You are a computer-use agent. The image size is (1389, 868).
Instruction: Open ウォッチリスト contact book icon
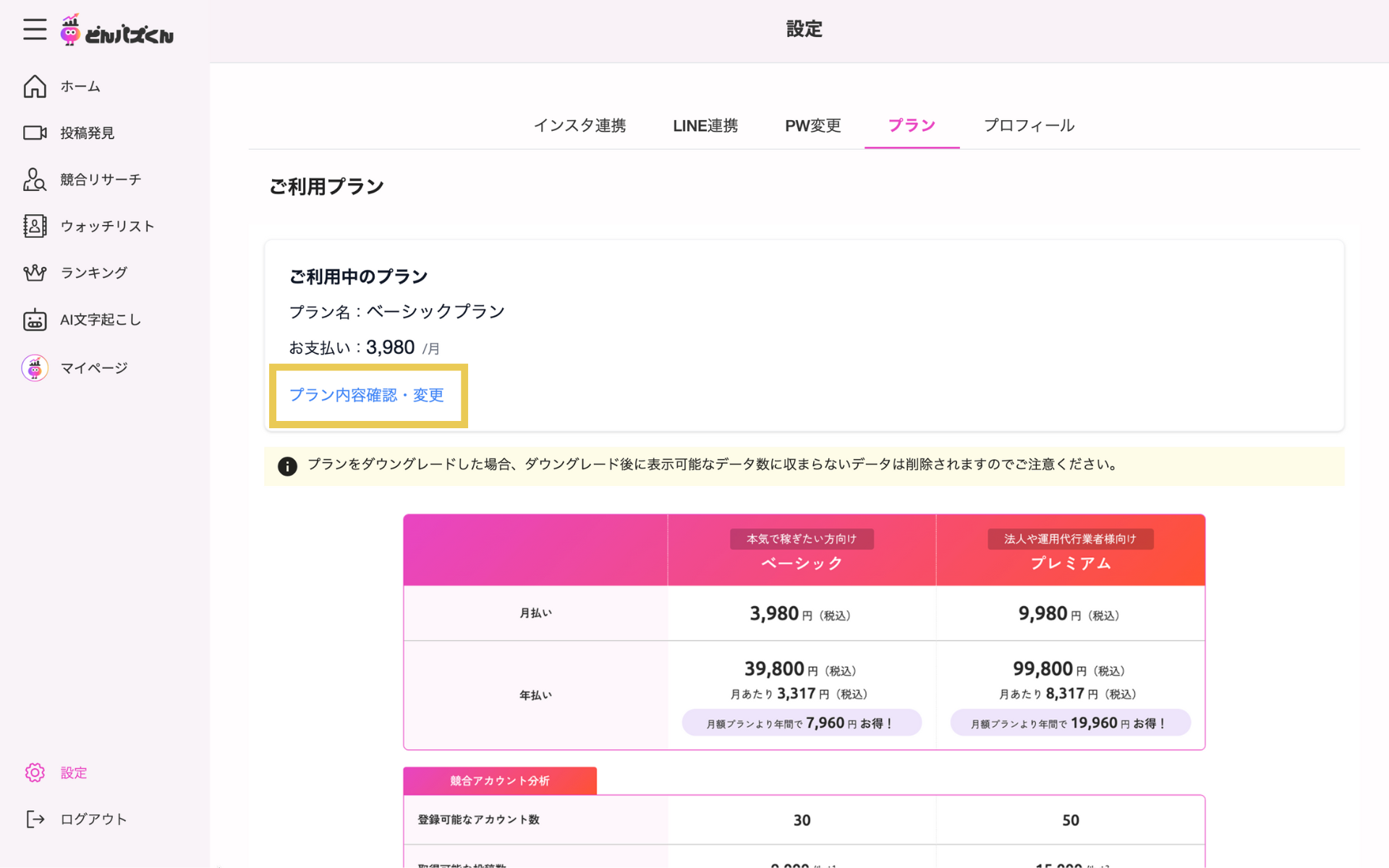point(34,226)
